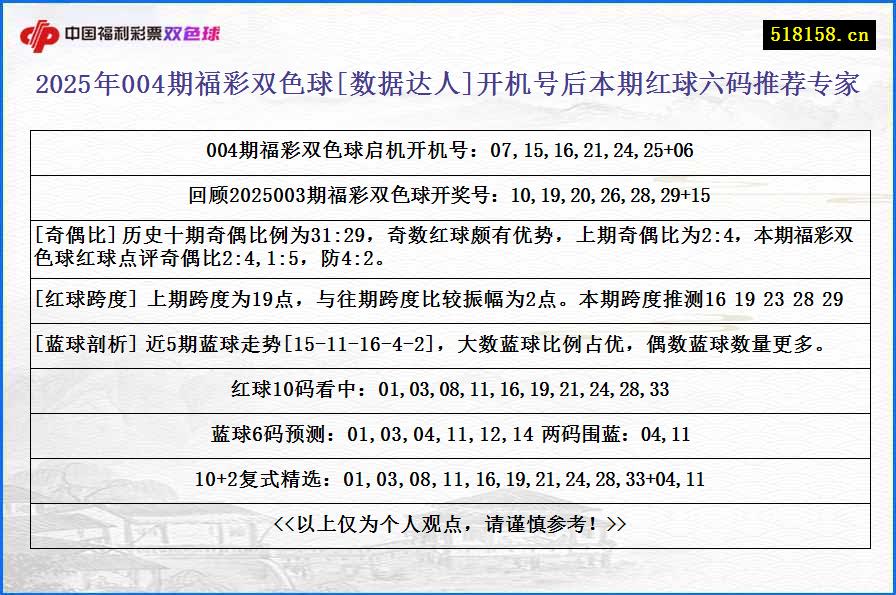Select the 004期 opening numbers row

(448, 151)
